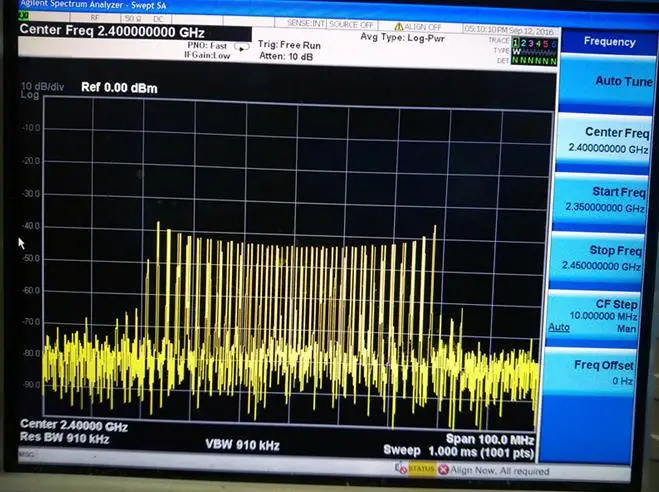Click the Start Freq value 2.350000000 GHz

[605, 208]
